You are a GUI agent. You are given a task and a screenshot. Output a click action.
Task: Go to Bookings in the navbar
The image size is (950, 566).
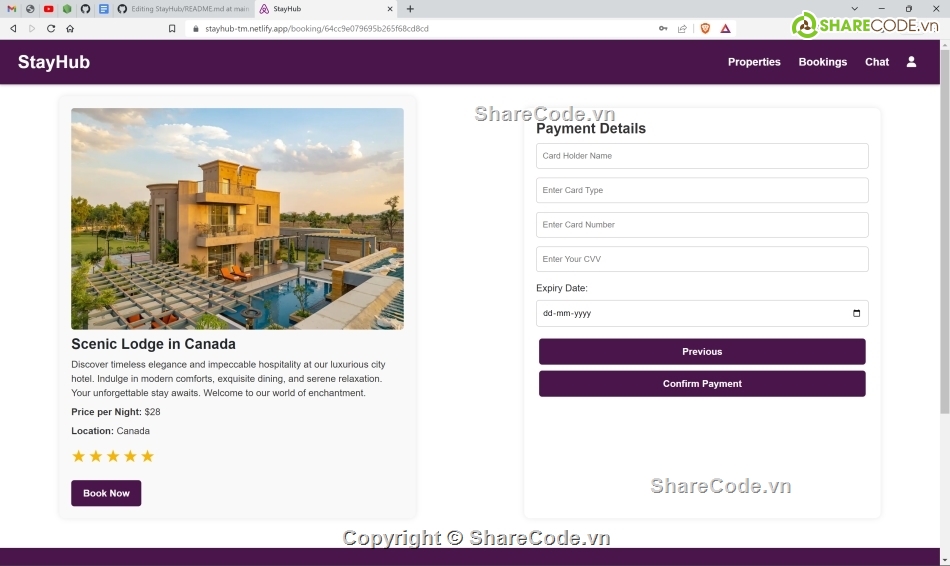[822, 62]
